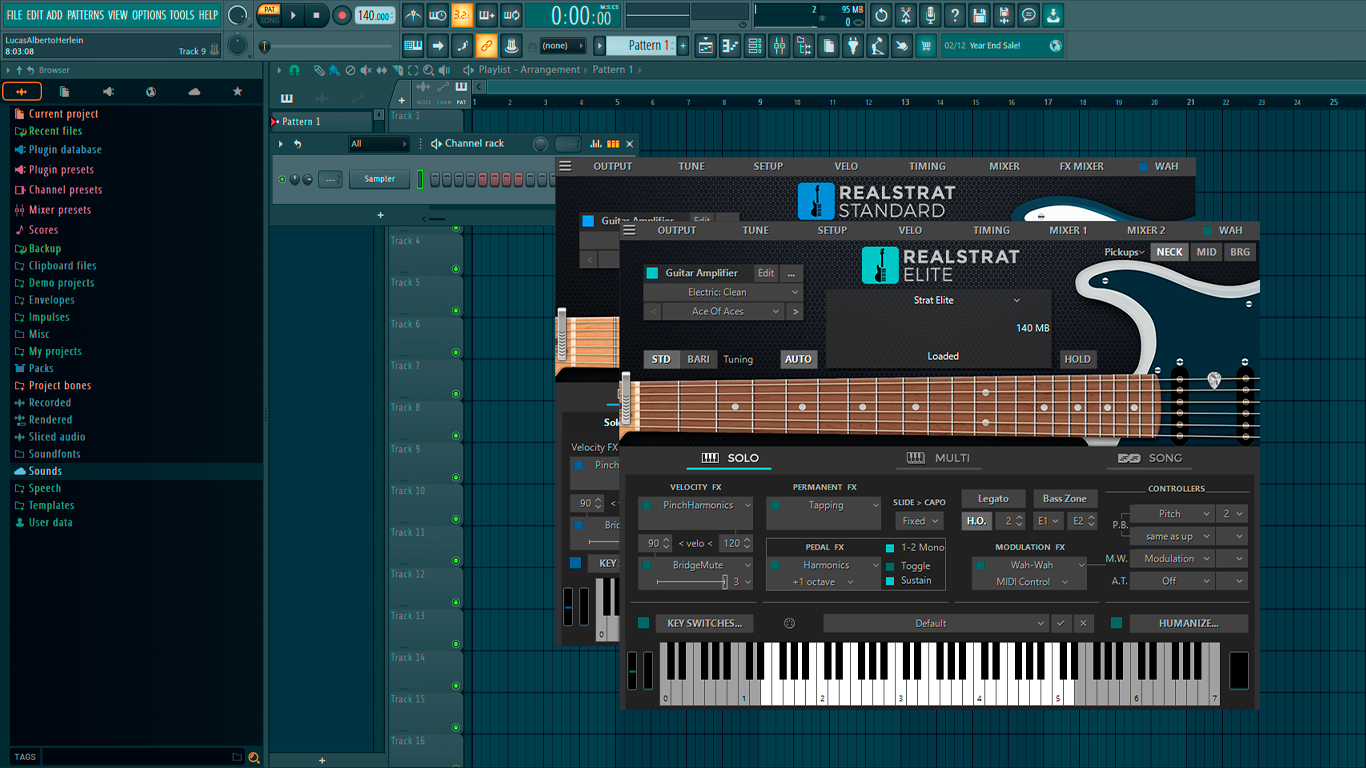Open the channel rack toolbar icon
Screen dimensions: 1366x768
(755, 45)
